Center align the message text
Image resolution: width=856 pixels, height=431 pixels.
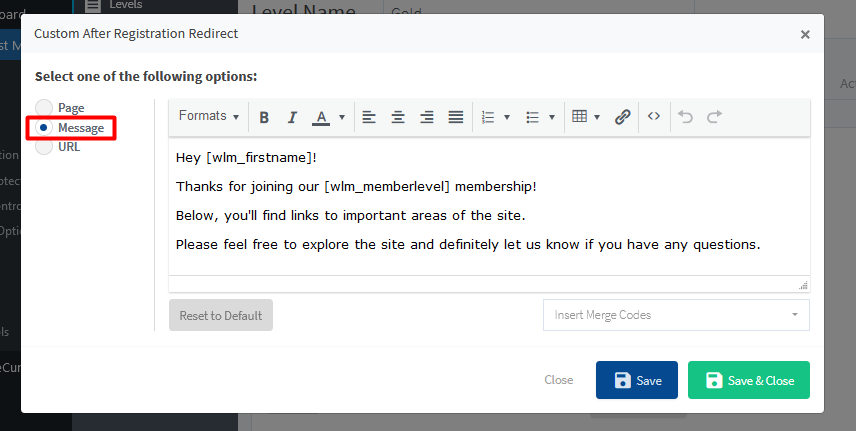398,116
